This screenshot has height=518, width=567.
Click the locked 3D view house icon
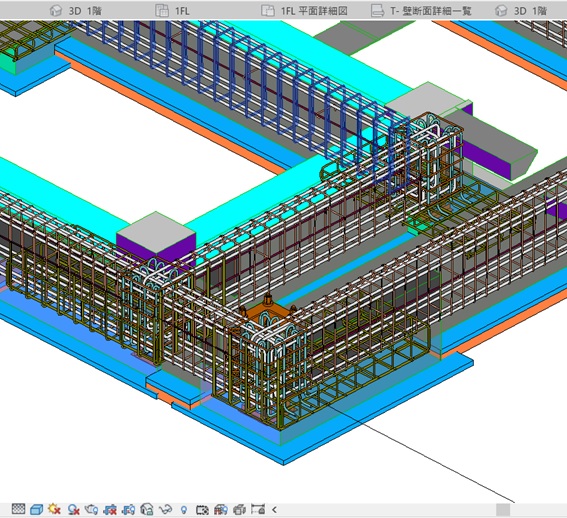click(147, 509)
